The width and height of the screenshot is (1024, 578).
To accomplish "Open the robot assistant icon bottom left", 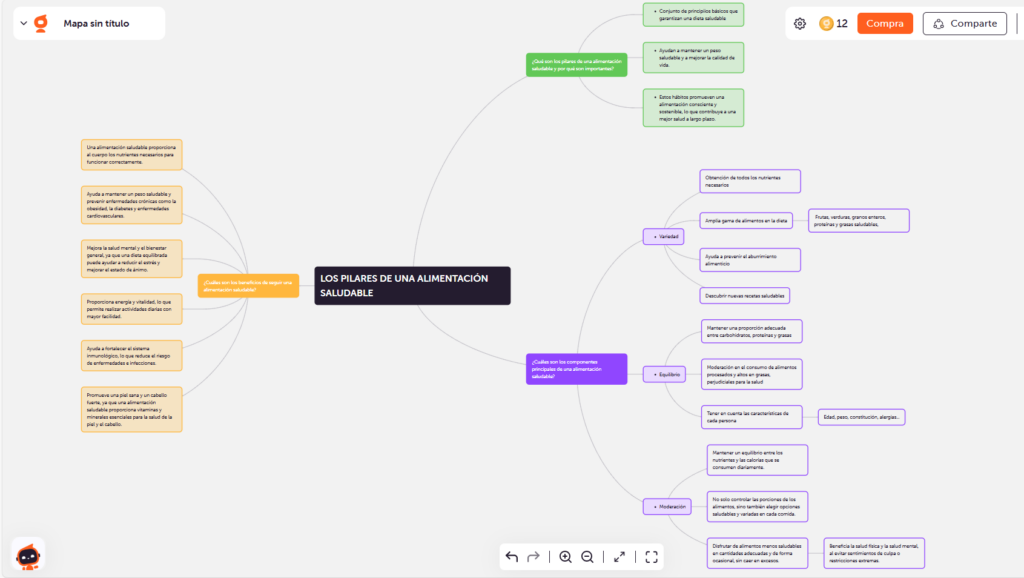I will point(30,554).
